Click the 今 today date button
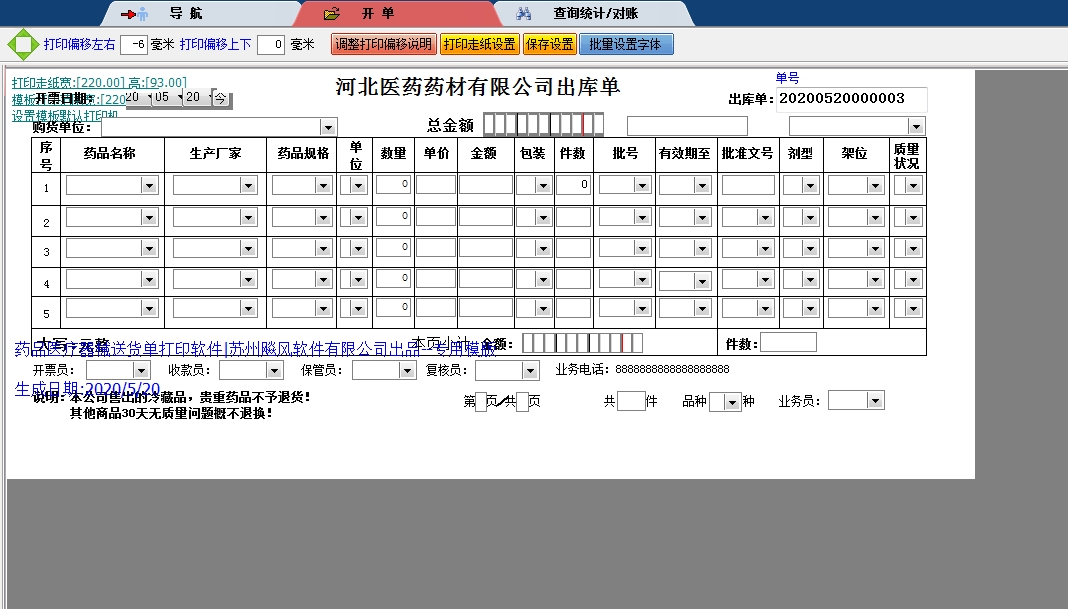1068x609 pixels. coord(219,98)
